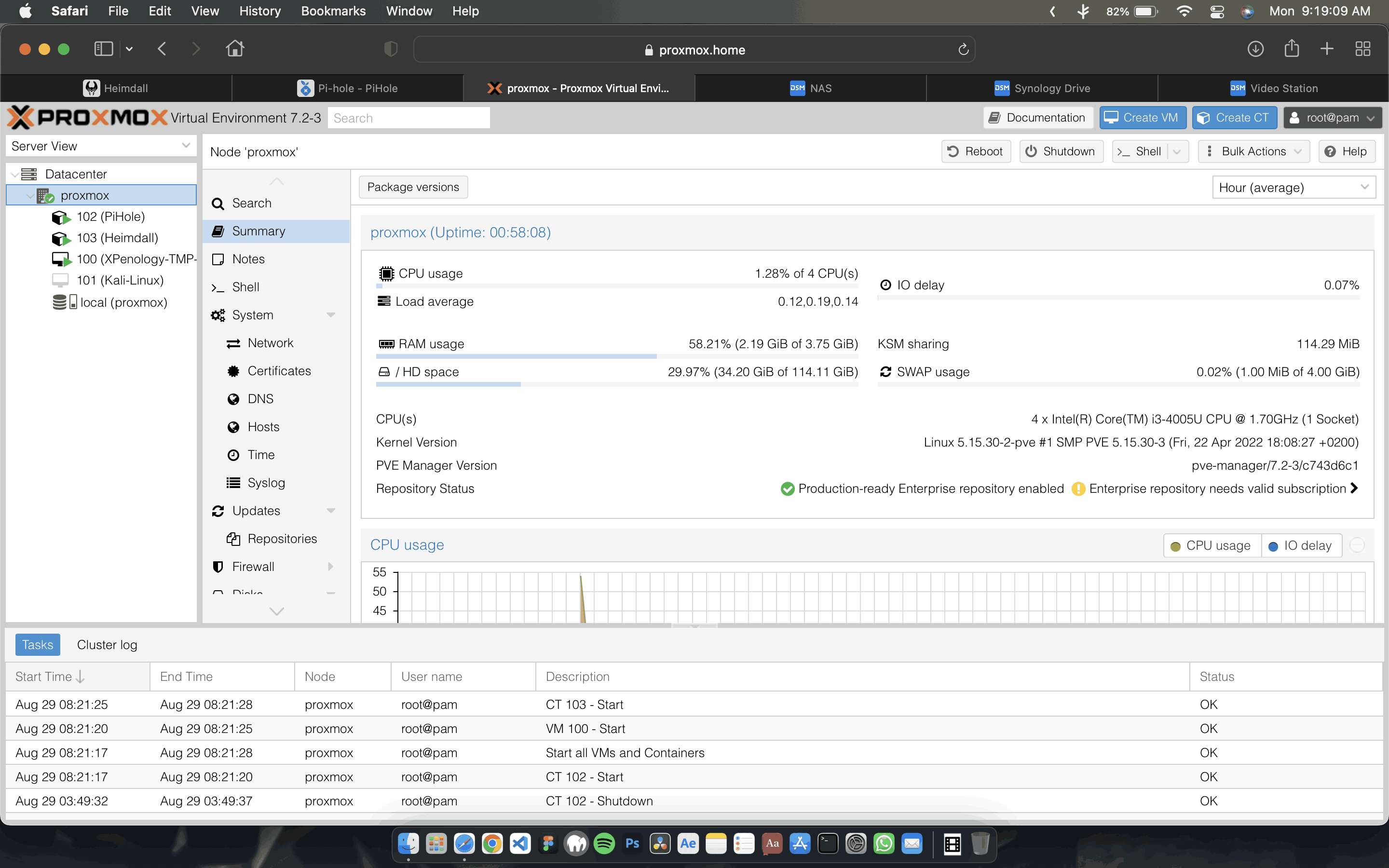This screenshot has width=1389, height=868.
Task: Open the Safari downloads icon
Action: click(x=1255, y=49)
